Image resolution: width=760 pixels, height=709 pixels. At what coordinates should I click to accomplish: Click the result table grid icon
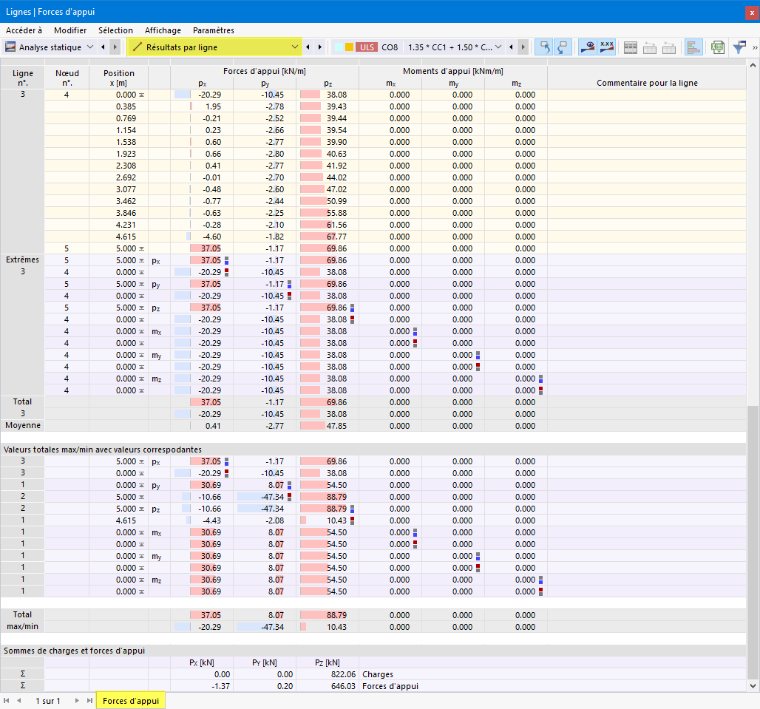[x=631, y=47]
